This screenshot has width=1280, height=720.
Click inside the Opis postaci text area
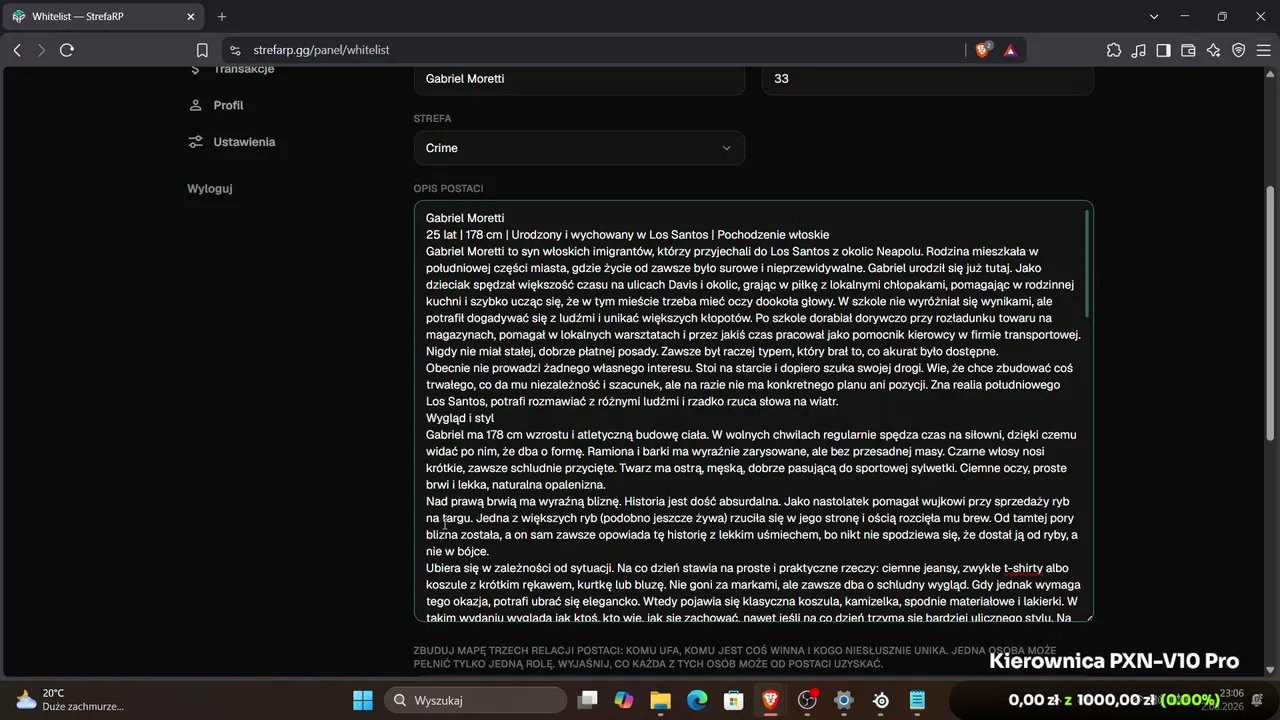(x=753, y=411)
